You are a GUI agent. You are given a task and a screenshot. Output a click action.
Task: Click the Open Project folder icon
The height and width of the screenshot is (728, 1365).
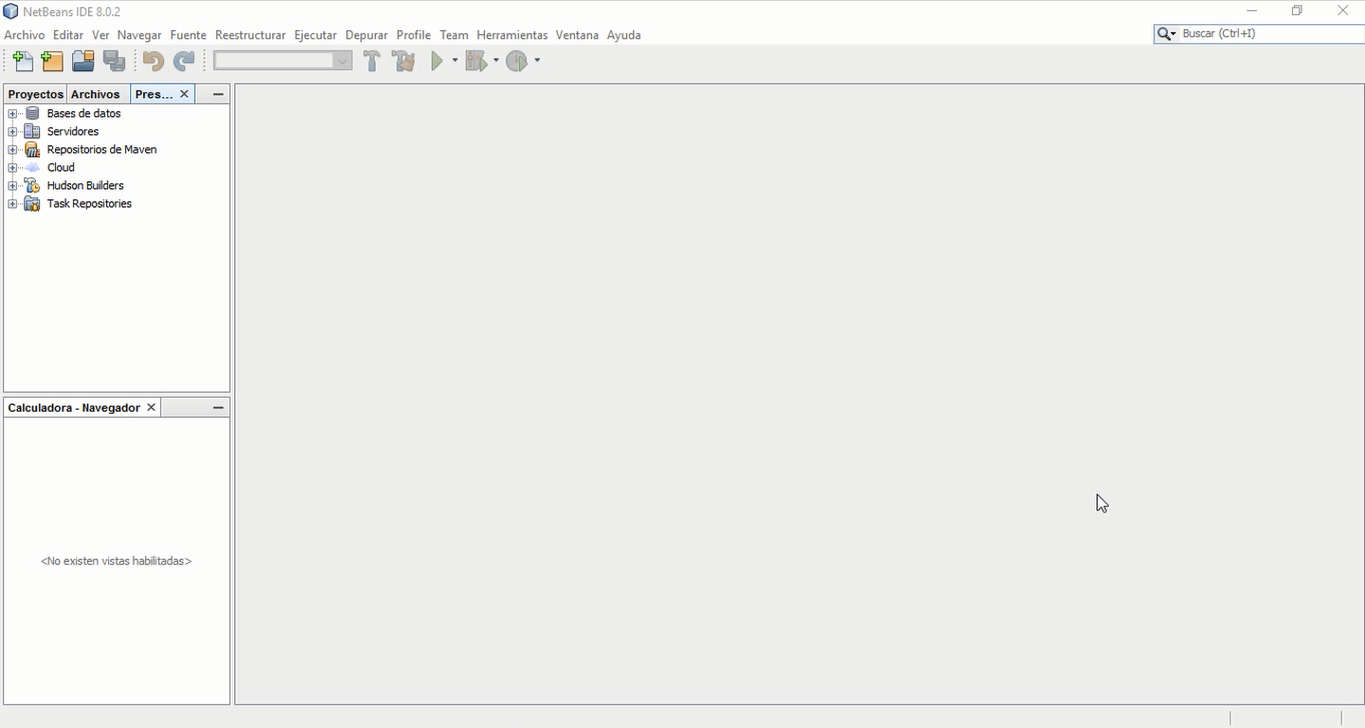tap(84, 61)
